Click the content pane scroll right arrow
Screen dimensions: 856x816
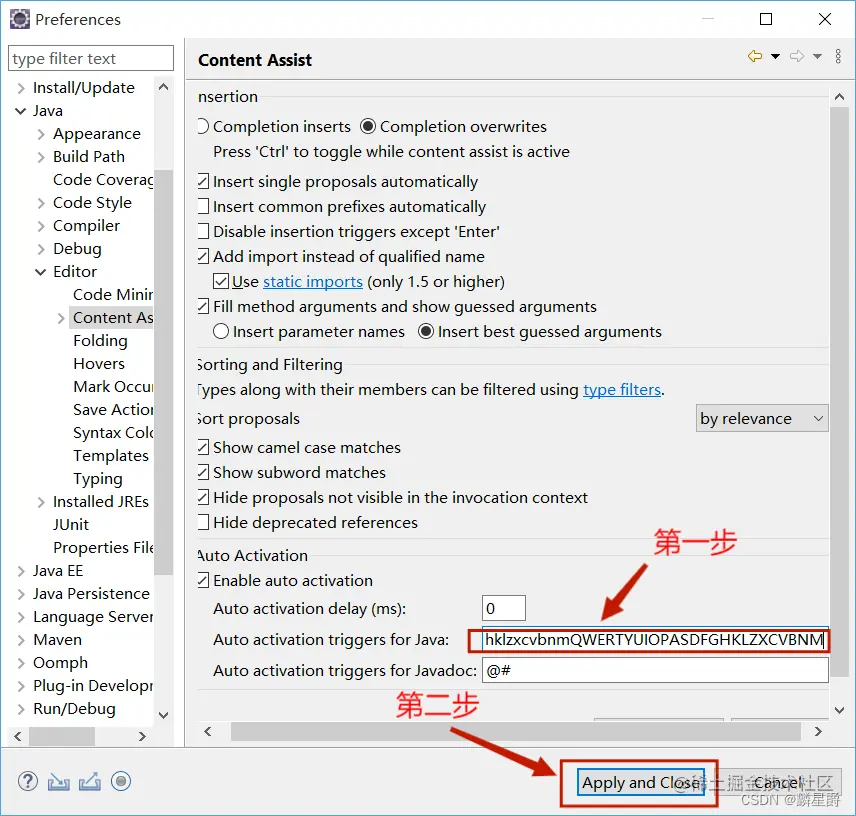click(818, 731)
